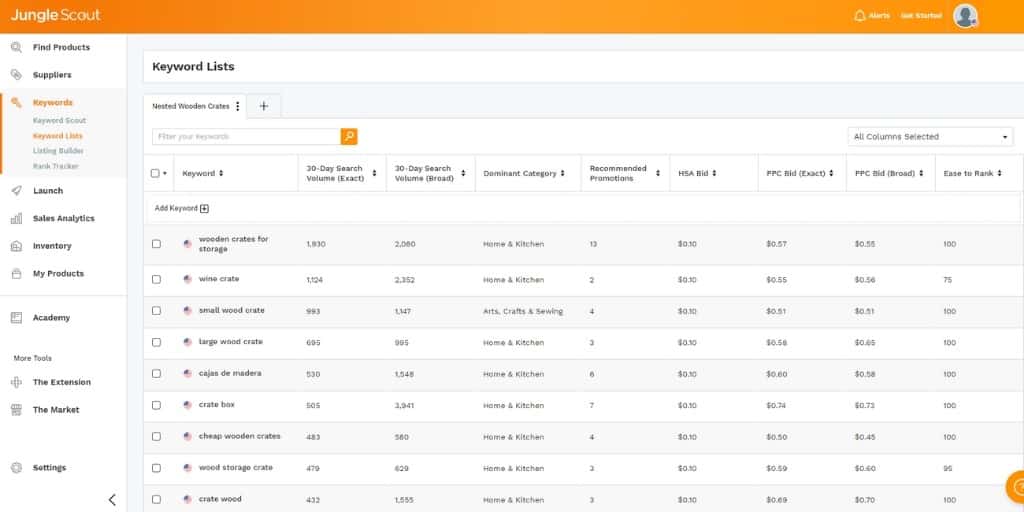Select the Nested Wooden Crates tab
This screenshot has height=512, width=1024.
(x=191, y=106)
